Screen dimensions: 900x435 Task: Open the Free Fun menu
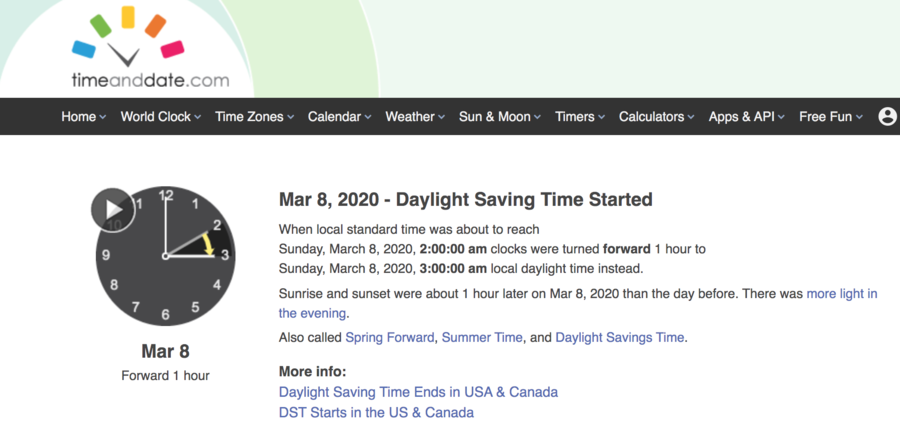click(831, 116)
